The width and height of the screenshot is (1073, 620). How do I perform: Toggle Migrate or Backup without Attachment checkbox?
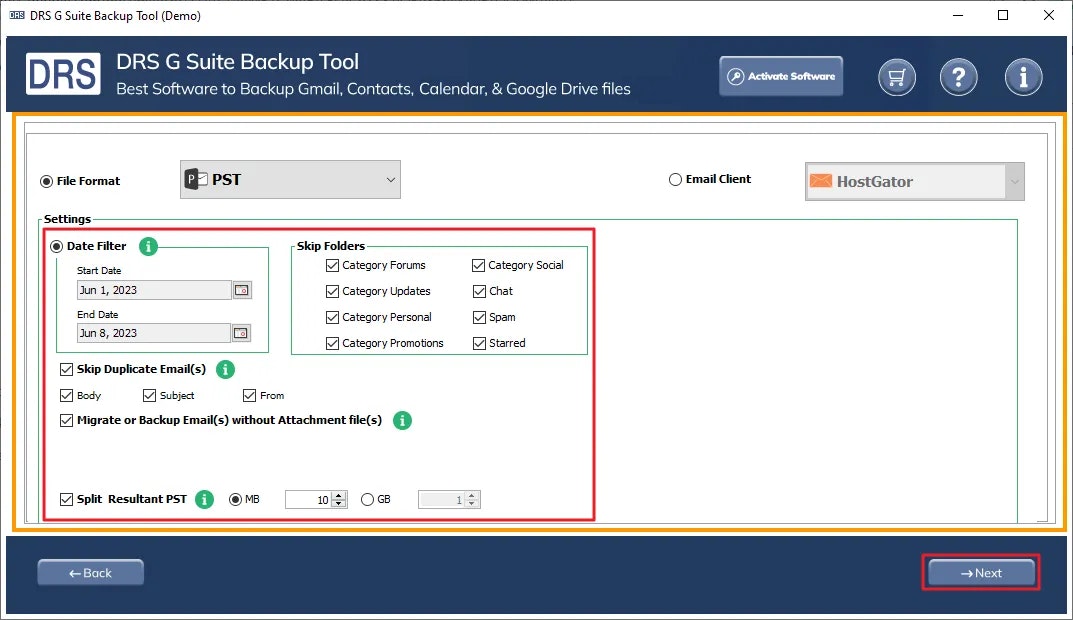tap(66, 420)
